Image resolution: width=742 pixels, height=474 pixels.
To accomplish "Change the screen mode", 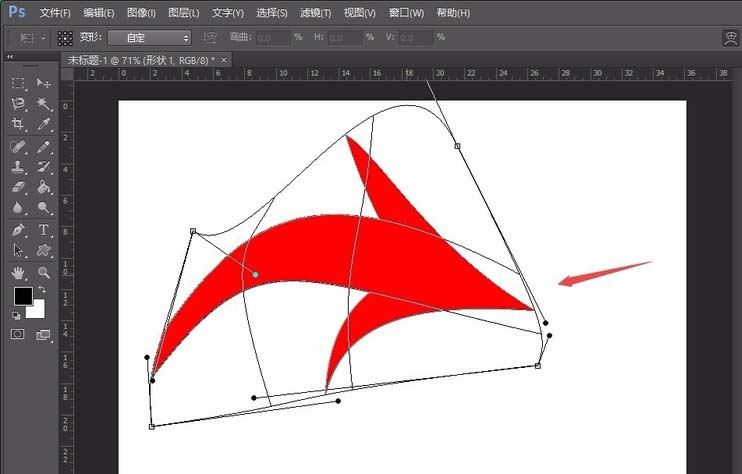I will point(43,335).
